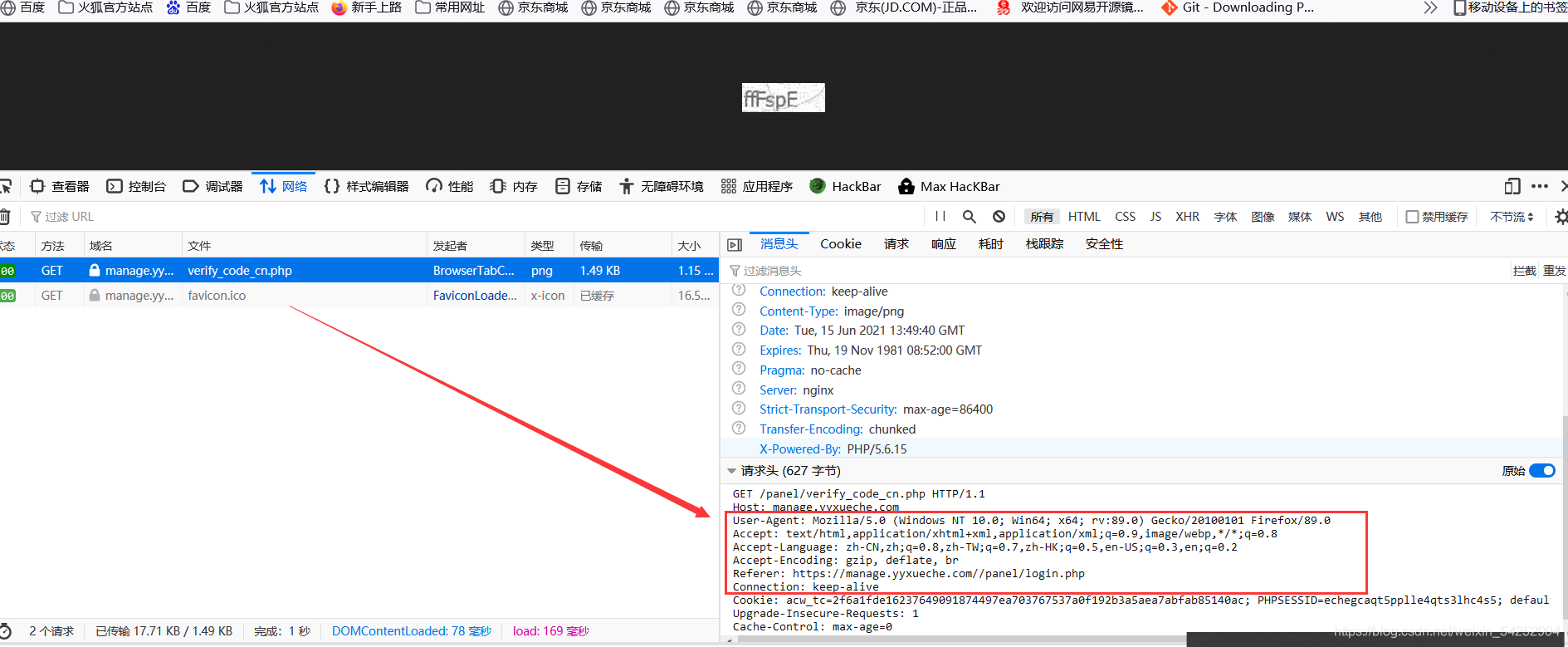The width and height of the screenshot is (1568, 647).
Task: Switch to the 请求 request tab
Action: tap(896, 243)
